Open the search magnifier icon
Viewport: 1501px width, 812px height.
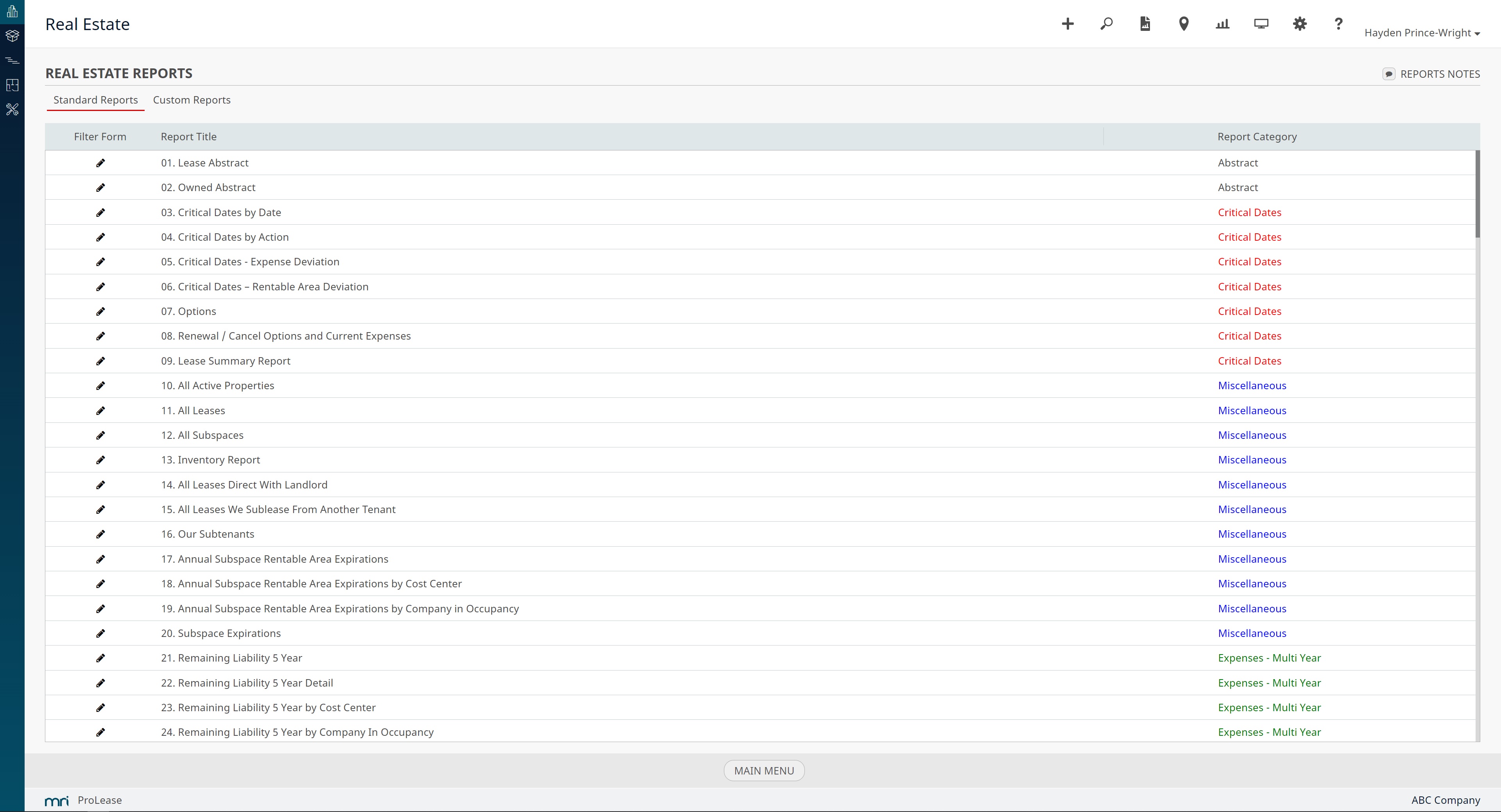point(1106,24)
